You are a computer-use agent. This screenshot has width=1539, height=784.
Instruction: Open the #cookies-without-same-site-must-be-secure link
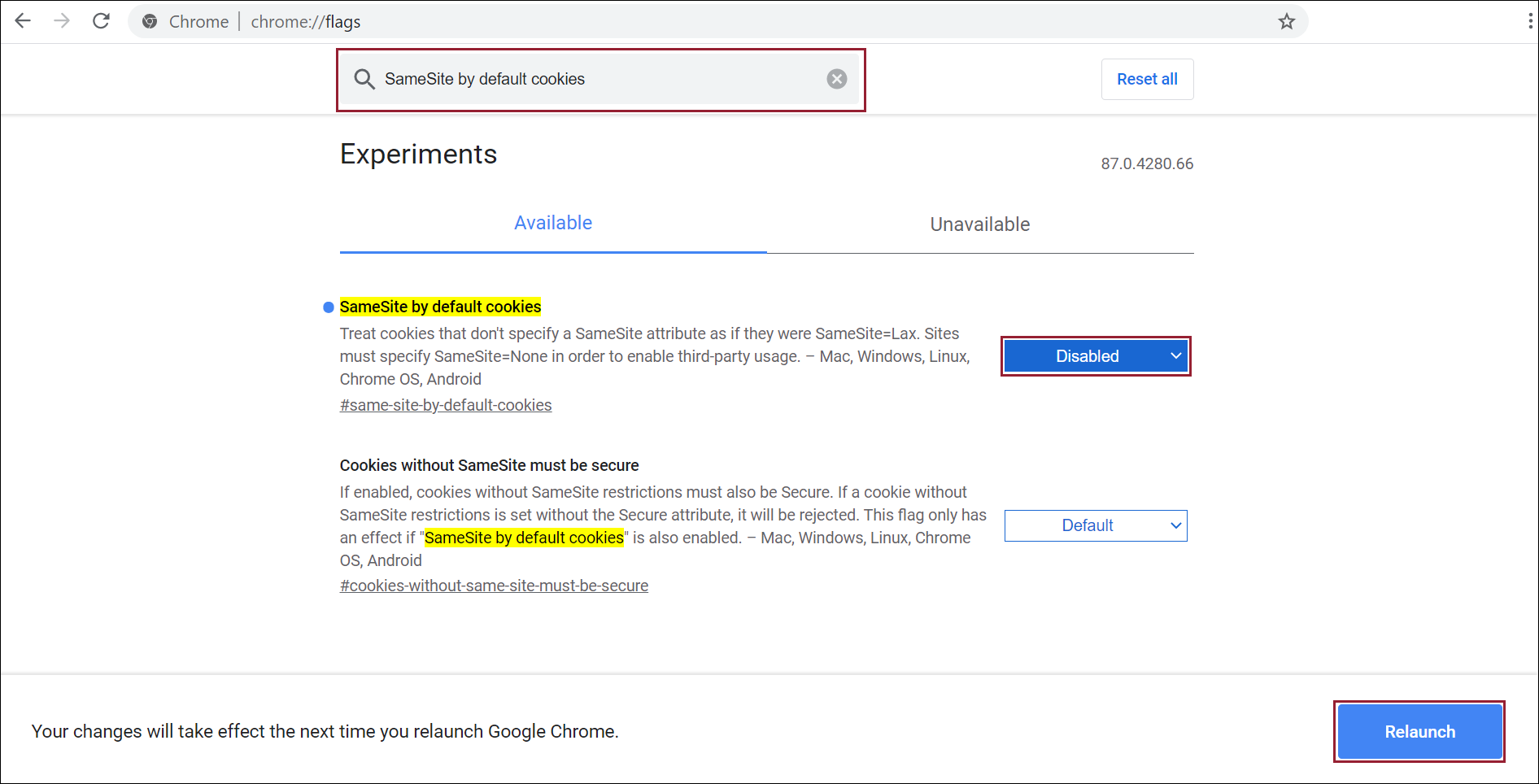[494, 586]
